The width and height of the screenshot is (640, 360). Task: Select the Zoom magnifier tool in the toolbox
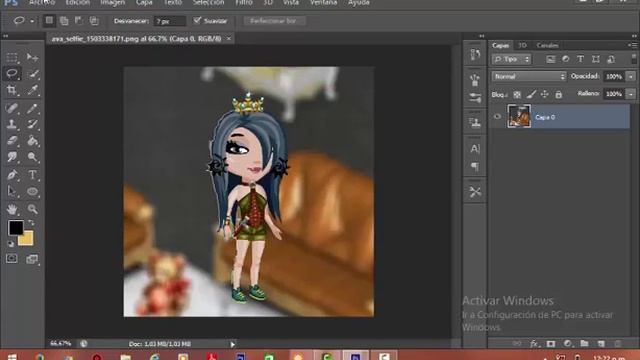pos(32,209)
